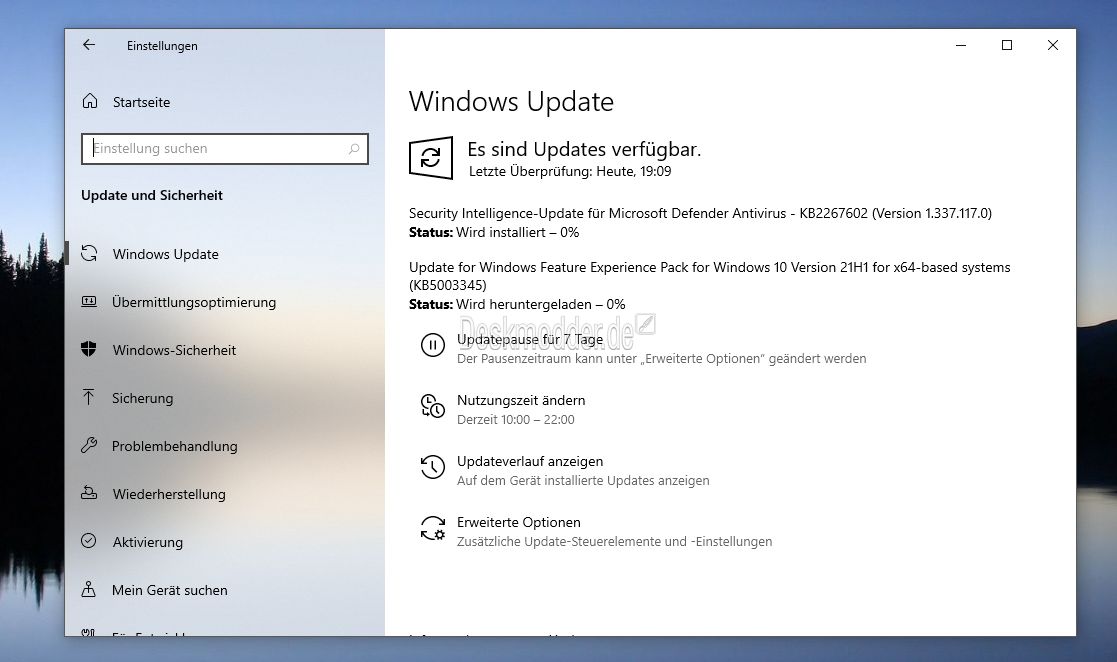1117x662 pixels.
Task: Click the update status refresh icon
Action: tap(431, 157)
